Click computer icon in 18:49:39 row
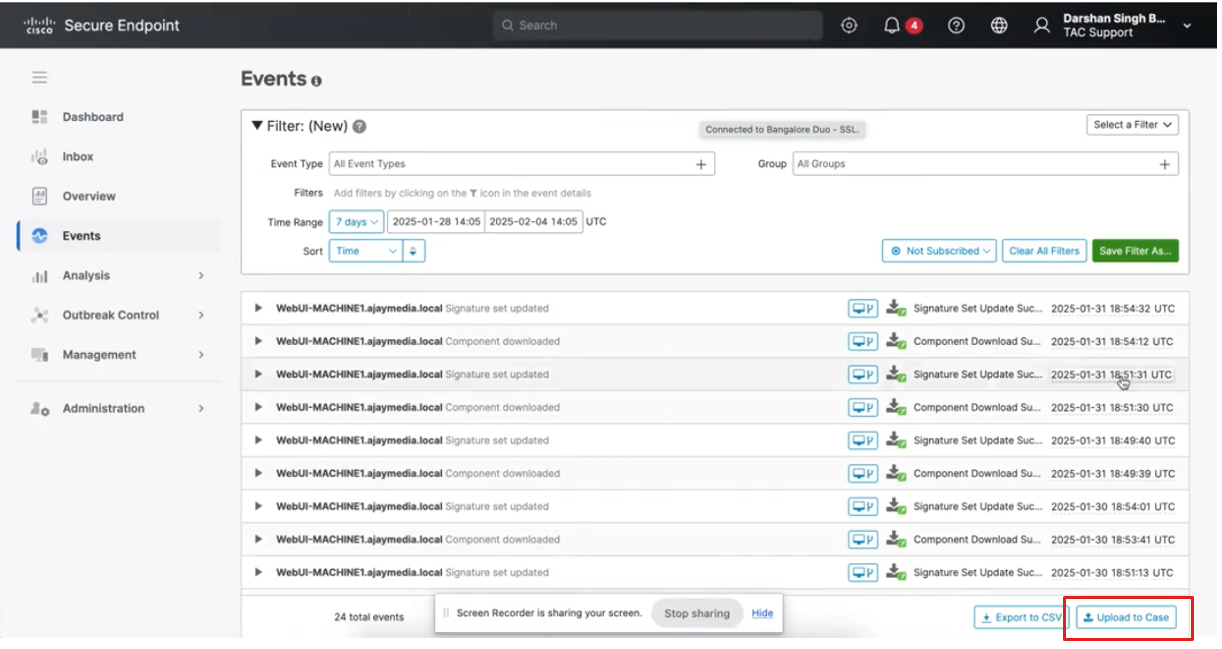This screenshot has width=1222, height=649. click(863, 474)
